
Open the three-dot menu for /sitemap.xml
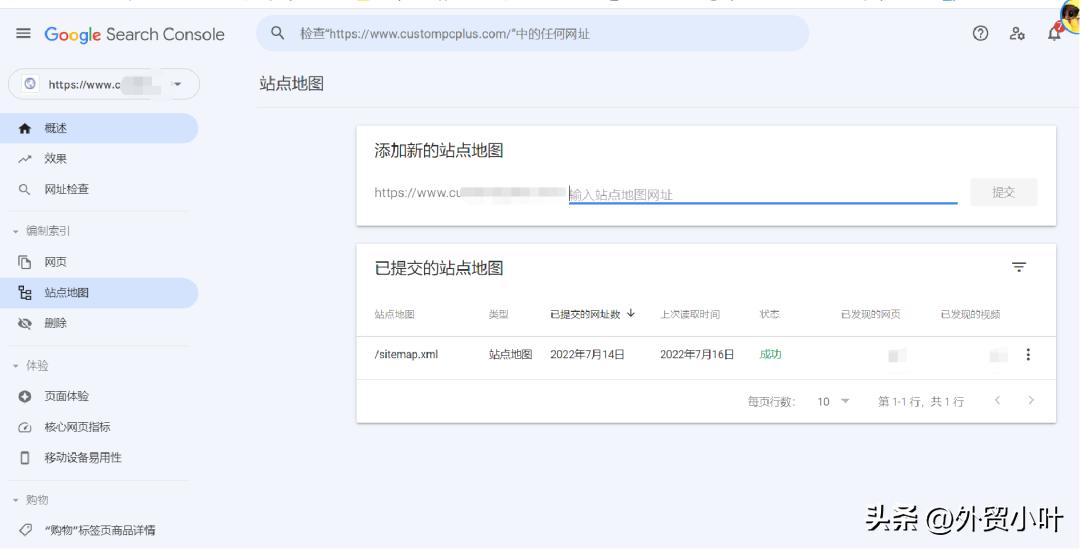[x=1028, y=355]
